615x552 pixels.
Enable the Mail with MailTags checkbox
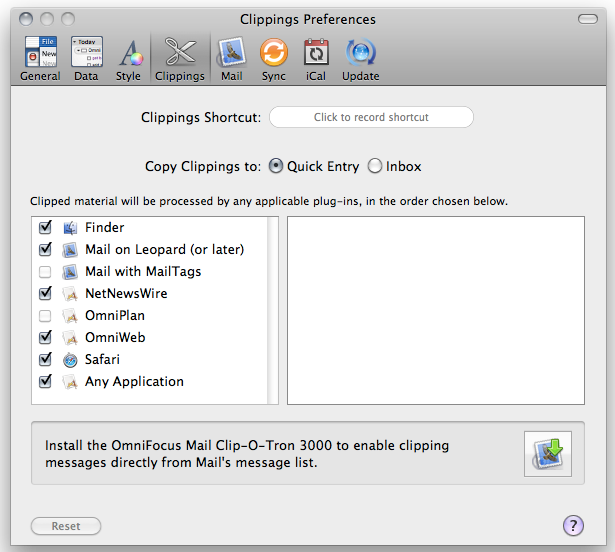tap(45, 271)
